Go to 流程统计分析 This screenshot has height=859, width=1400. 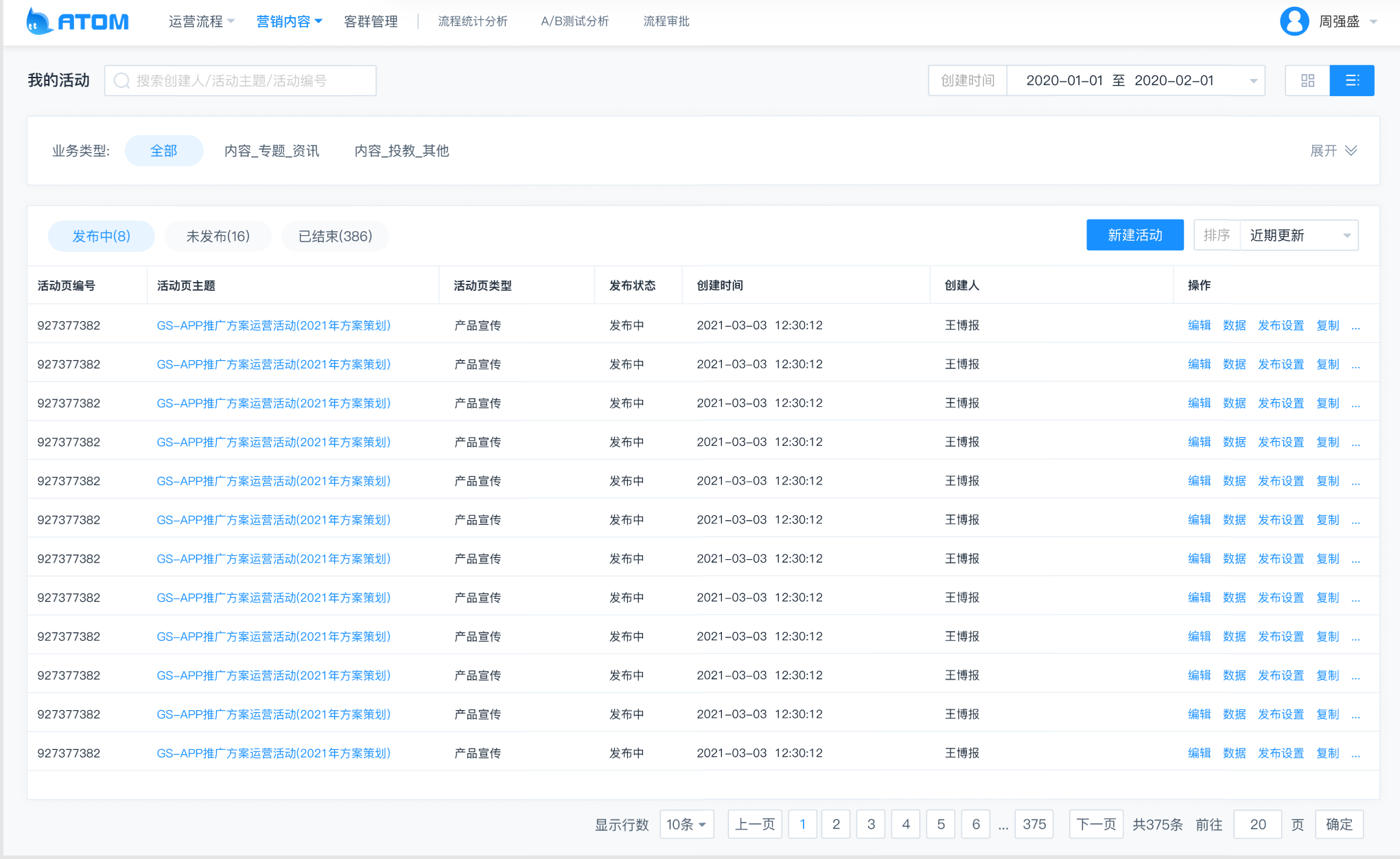[x=473, y=21]
